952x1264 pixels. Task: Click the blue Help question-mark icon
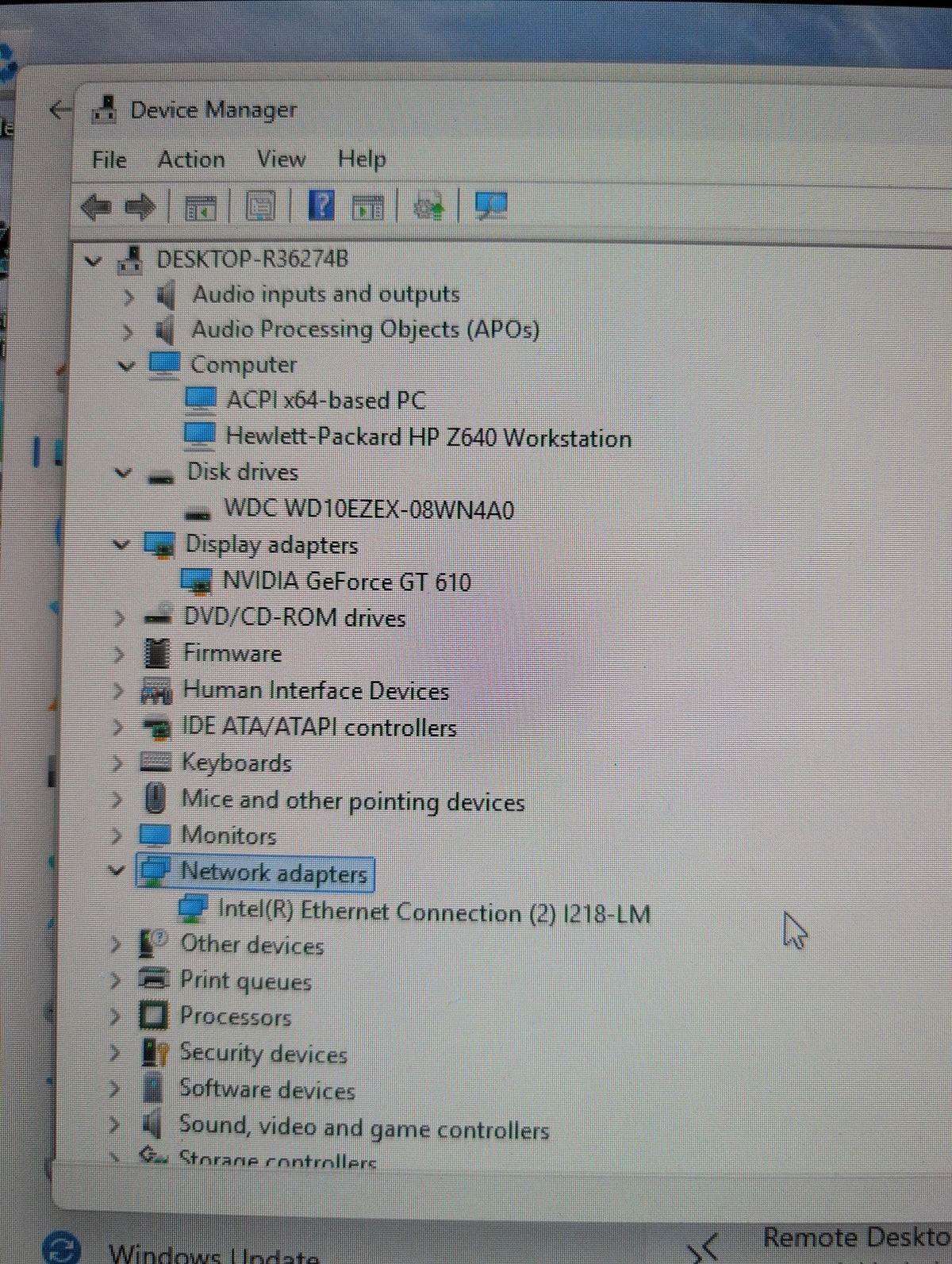tap(321, 206)
